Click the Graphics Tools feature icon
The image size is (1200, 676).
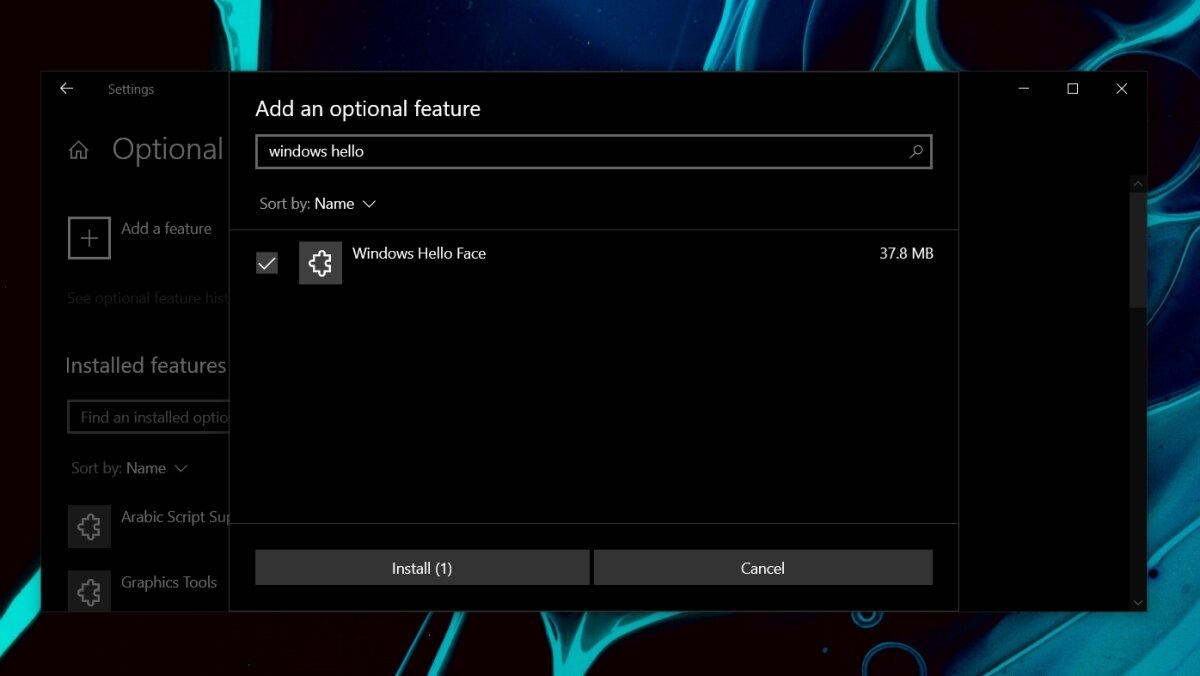89,590
